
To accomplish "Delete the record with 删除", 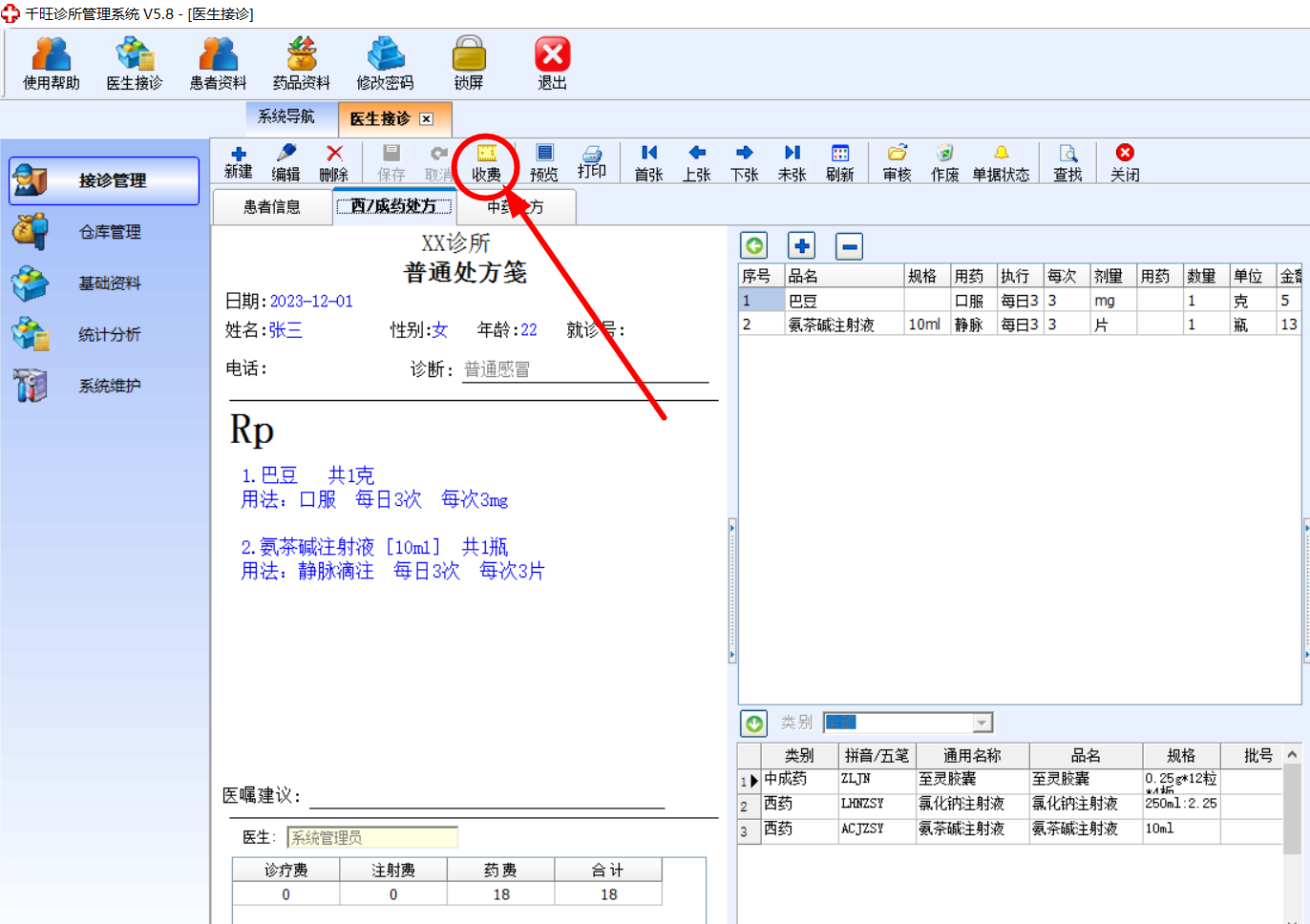I will [x=333, y=162].
